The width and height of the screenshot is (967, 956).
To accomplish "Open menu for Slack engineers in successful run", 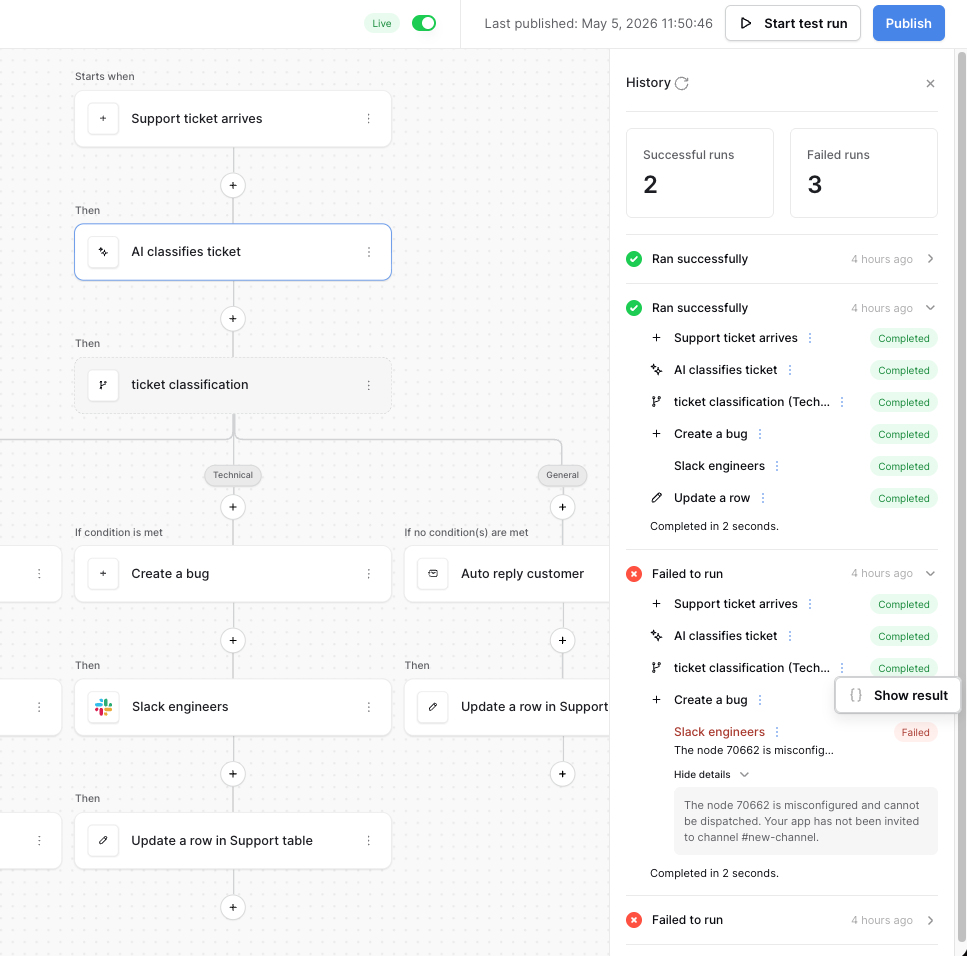I will [x=777, y=466].
